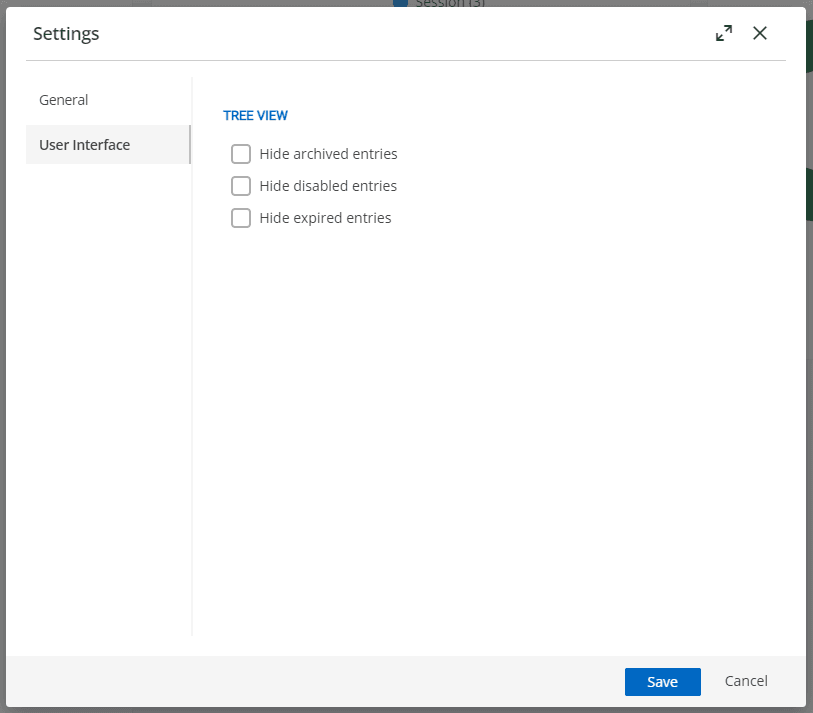Cancel out of the Settings dialog

(746, 681)
